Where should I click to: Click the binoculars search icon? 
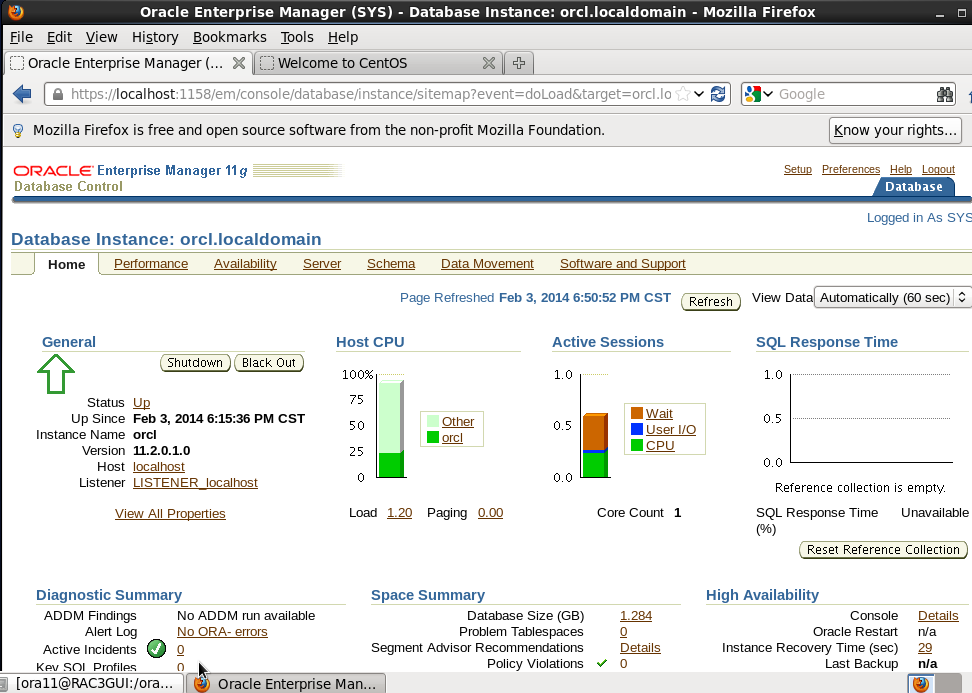coord(945,94)
